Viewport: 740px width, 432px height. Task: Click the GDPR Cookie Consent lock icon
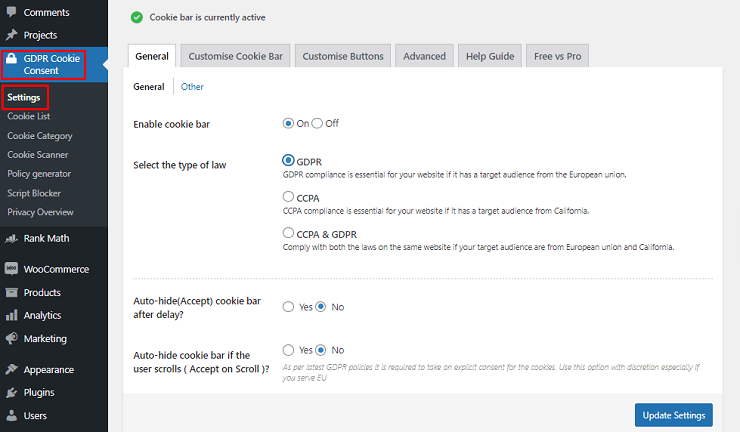12,59
